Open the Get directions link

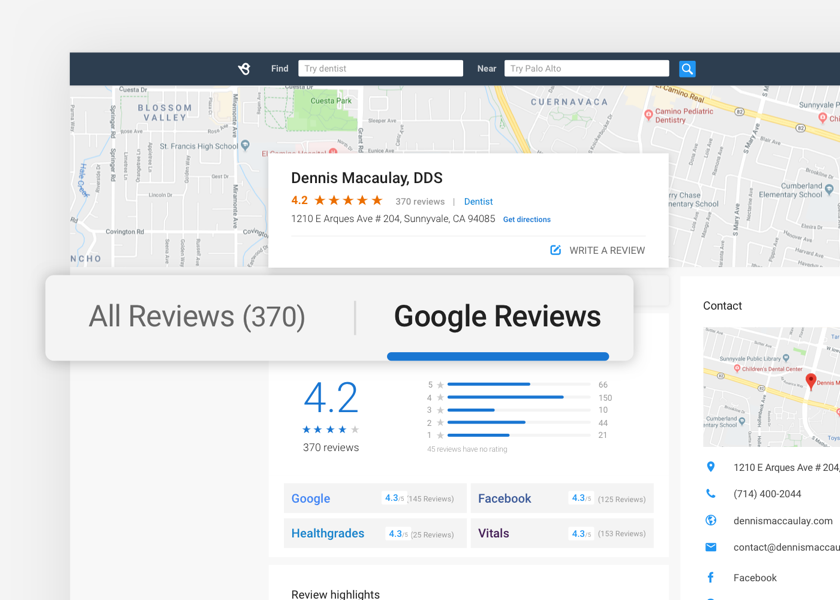[x=527, y=219]
